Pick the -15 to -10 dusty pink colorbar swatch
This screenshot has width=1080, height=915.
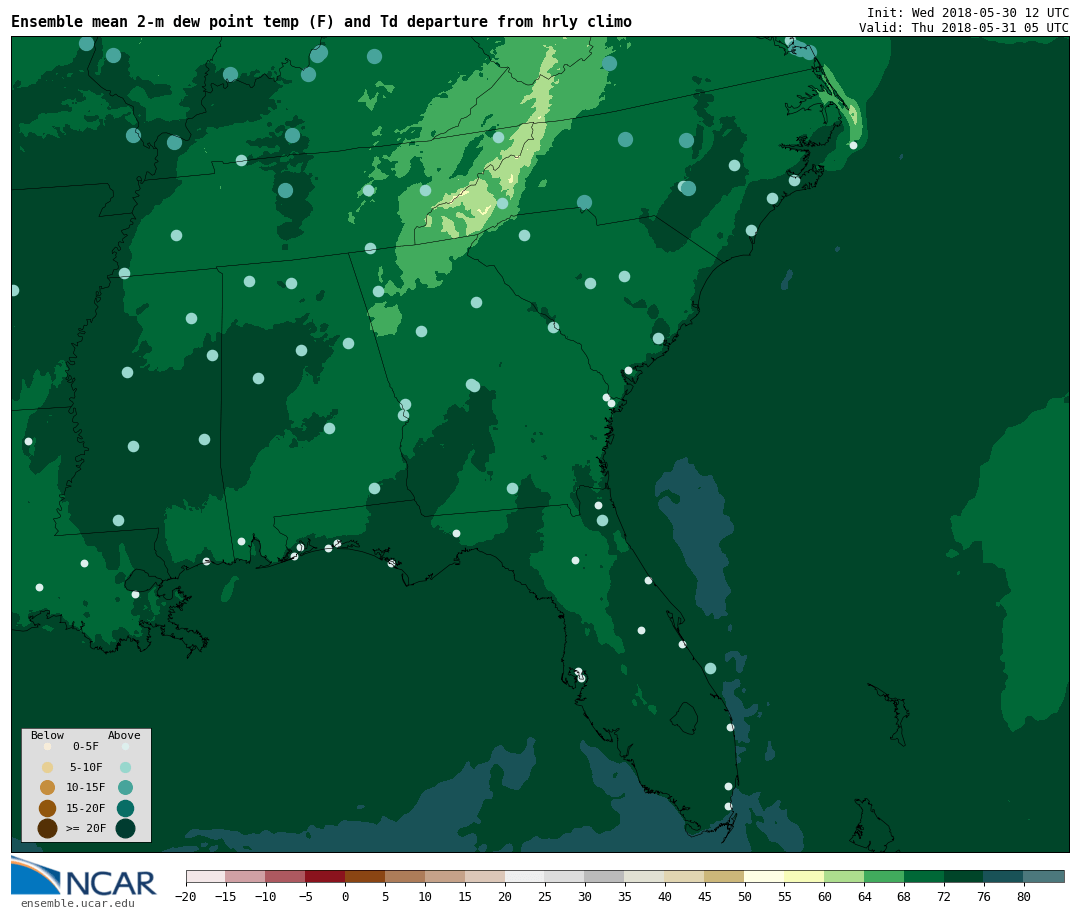(x=246, y=876)
